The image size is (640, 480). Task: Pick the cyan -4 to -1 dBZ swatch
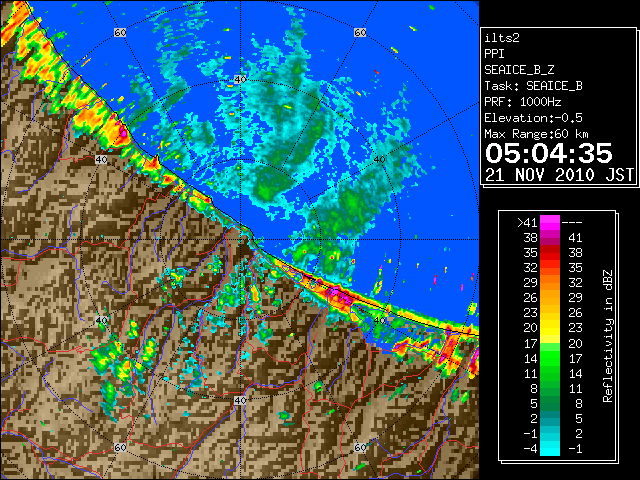550,448
